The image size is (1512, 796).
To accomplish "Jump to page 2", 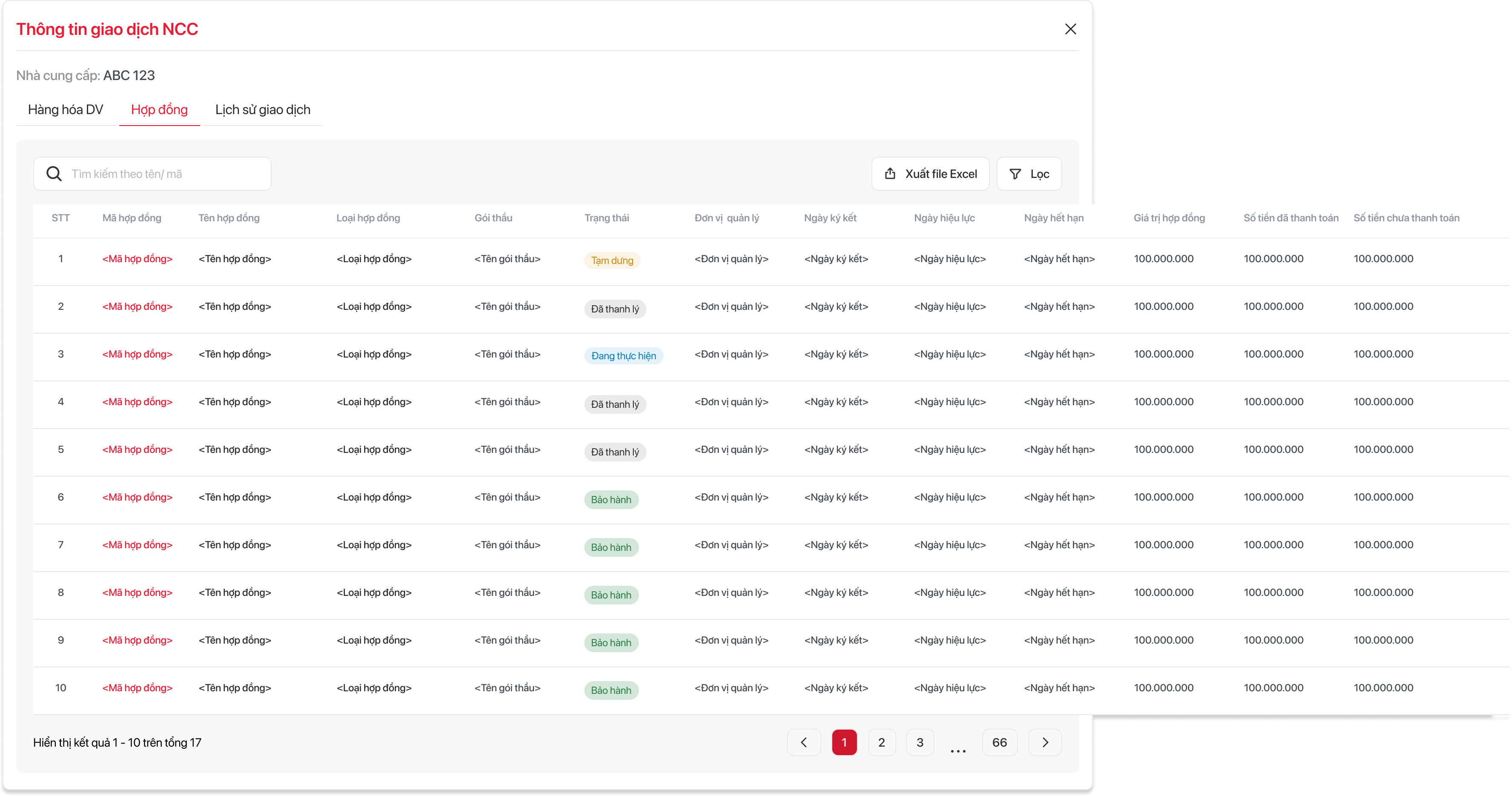I will point(881,742).
